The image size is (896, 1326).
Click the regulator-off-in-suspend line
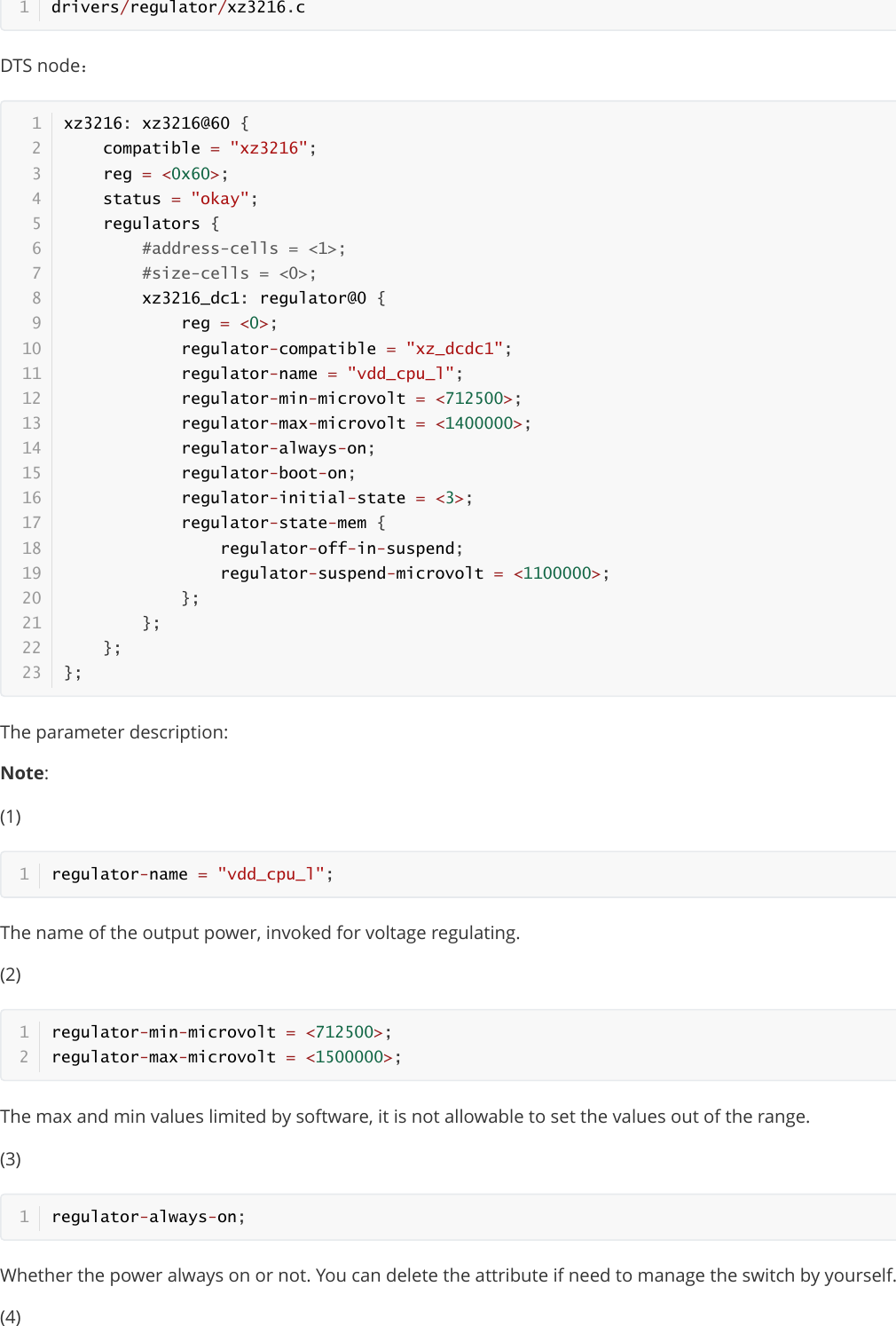(x=341, y=549)
